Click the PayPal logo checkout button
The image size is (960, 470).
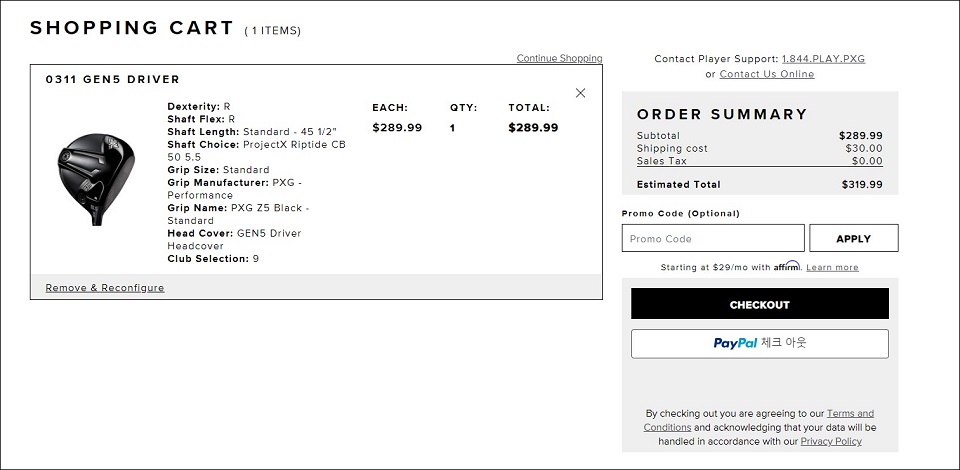tap(759, 343)
